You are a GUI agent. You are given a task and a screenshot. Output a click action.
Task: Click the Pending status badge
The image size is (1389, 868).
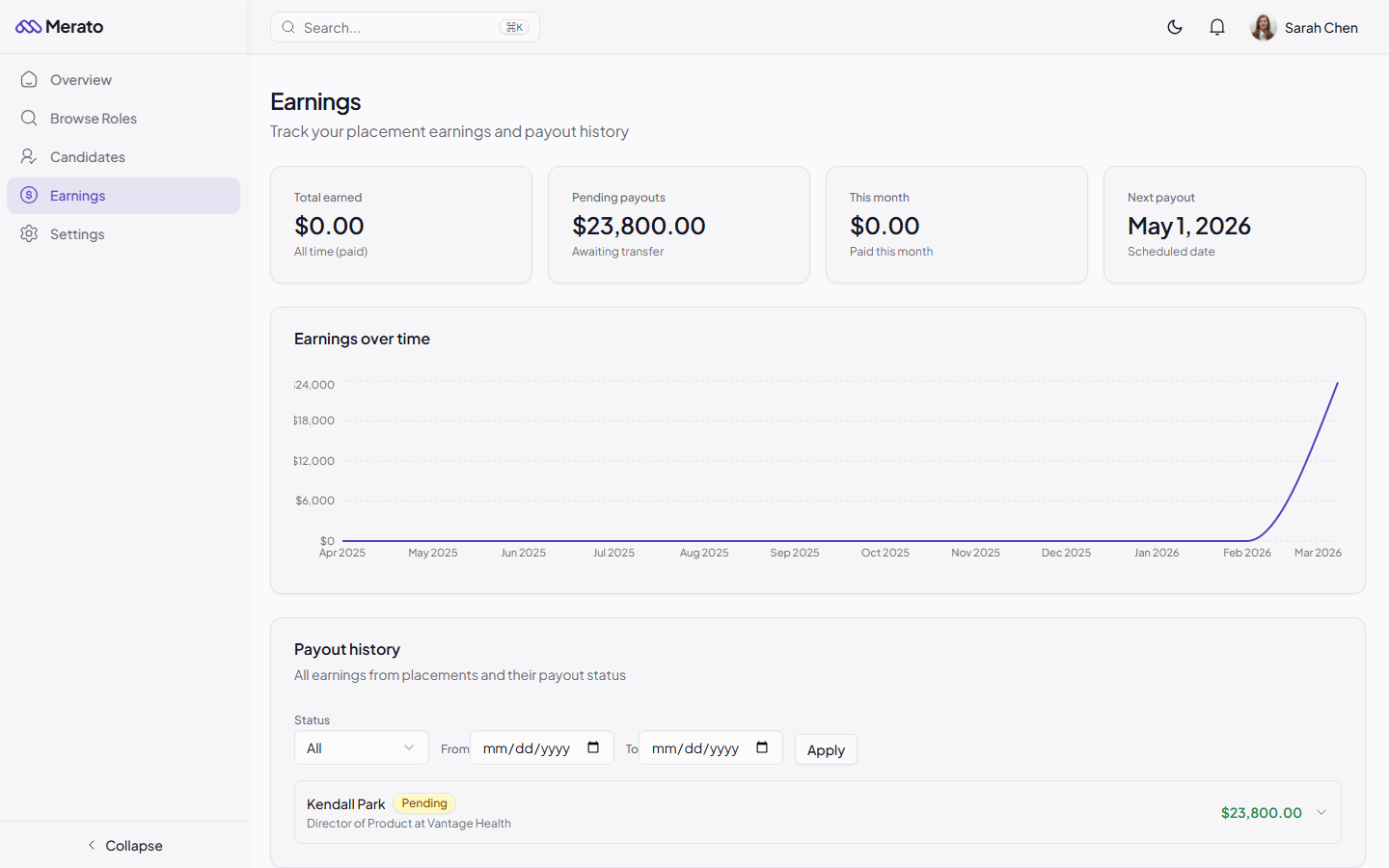click(x=424, y=803)
